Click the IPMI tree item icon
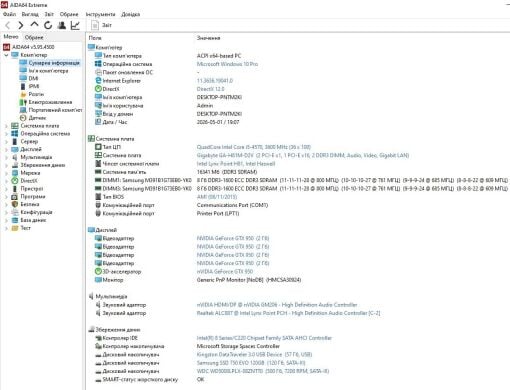 [23, 86]
